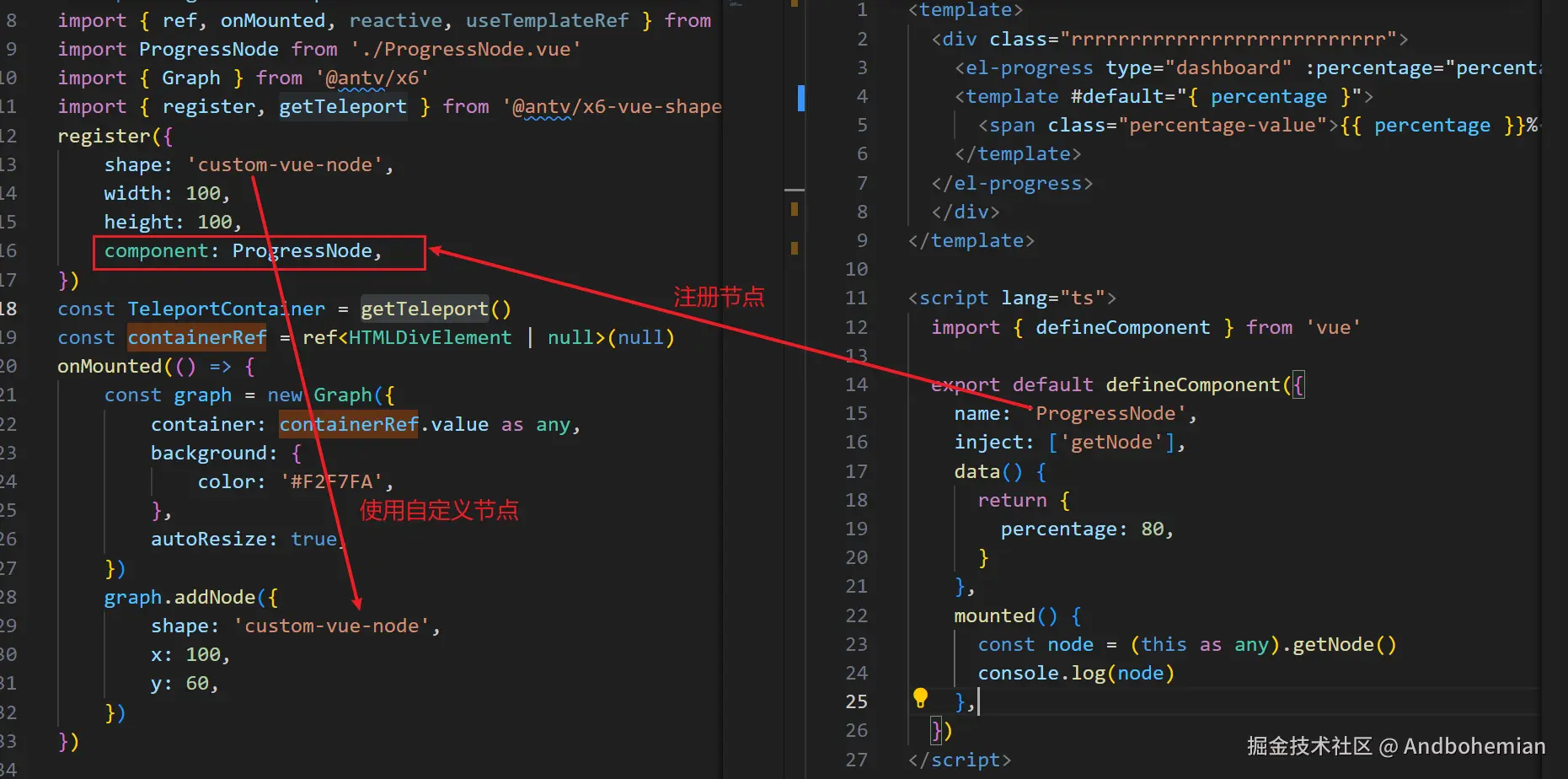Click 'reactive' in the vue import line
The image size is (1568, 779).
point(396,20)
